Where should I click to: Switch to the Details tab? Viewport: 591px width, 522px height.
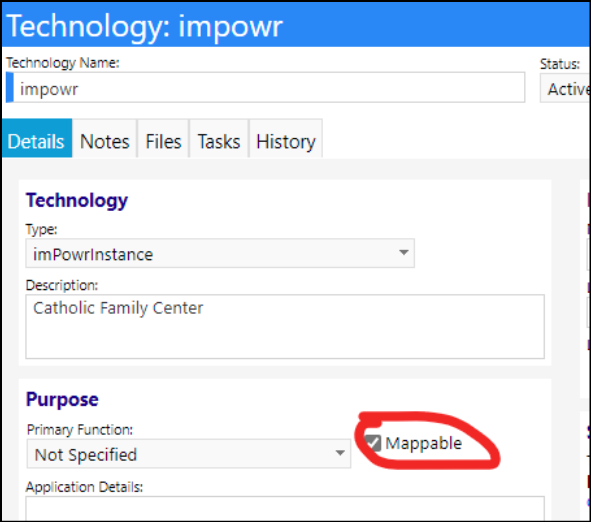click(37, 138)
